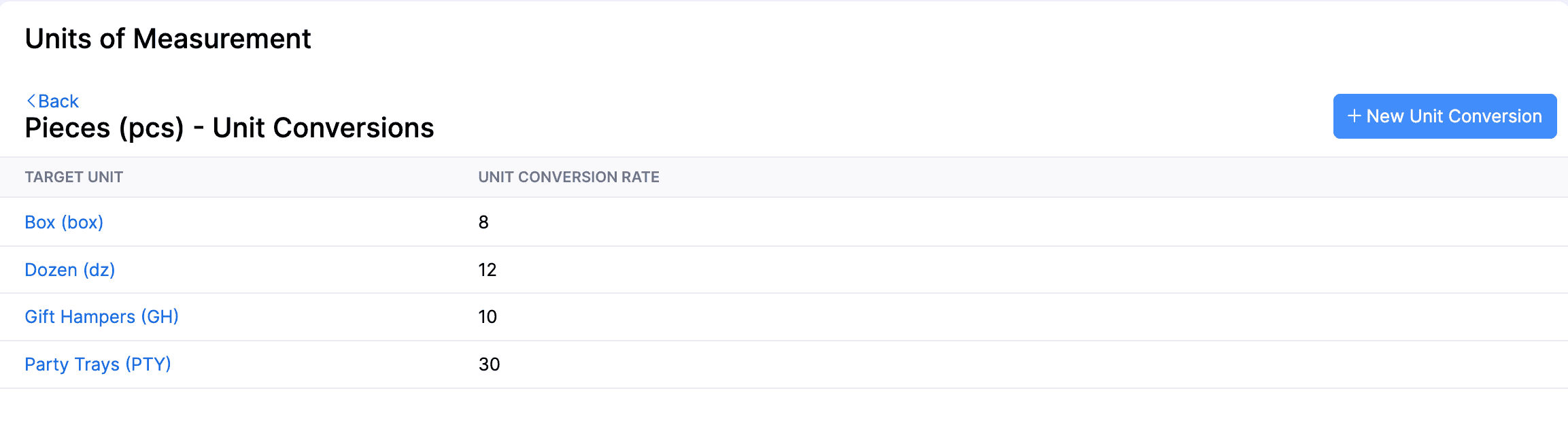The image size is (1568, 427).
Task: Click the TARGET UNIT column header
Action: point(73,177)
